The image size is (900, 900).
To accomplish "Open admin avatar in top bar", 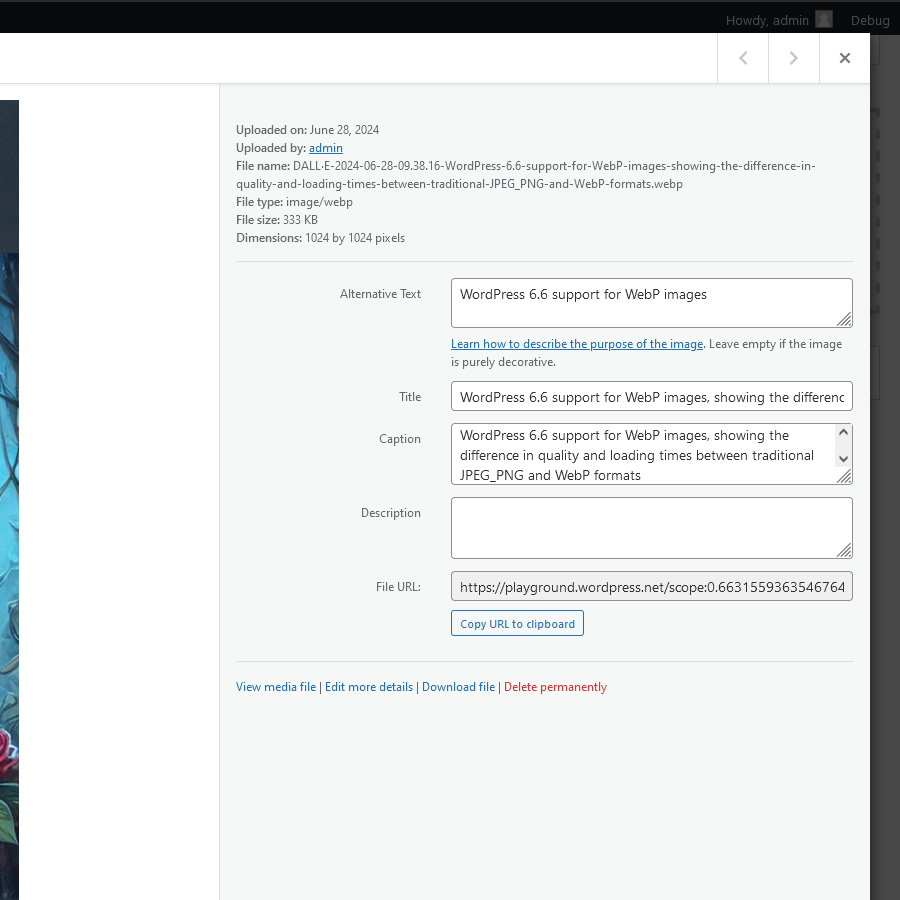I will pyautogui.click(x=824, y=20).
